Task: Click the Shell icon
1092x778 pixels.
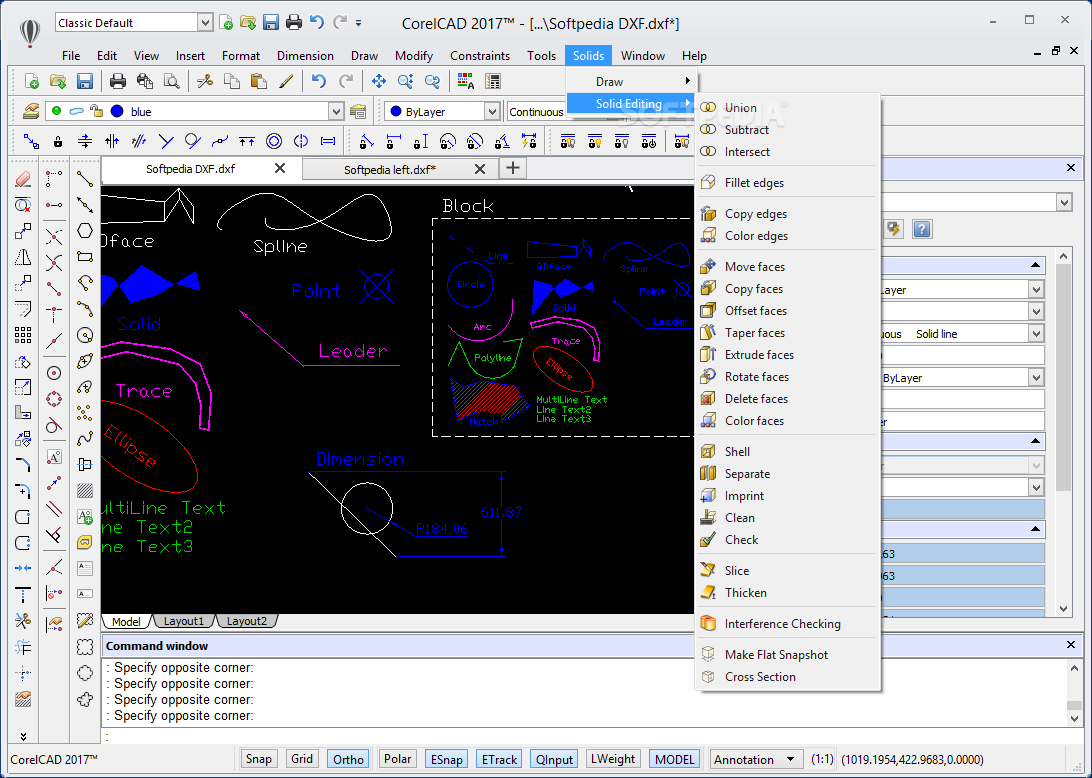Action: 708,451
